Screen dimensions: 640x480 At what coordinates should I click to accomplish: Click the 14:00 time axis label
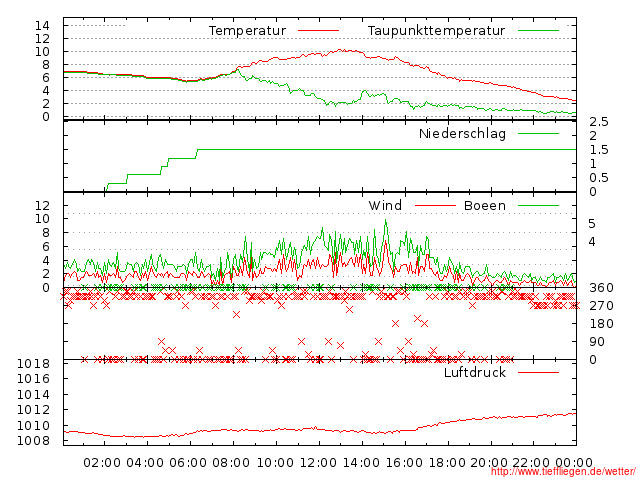(x=361, y=463)
